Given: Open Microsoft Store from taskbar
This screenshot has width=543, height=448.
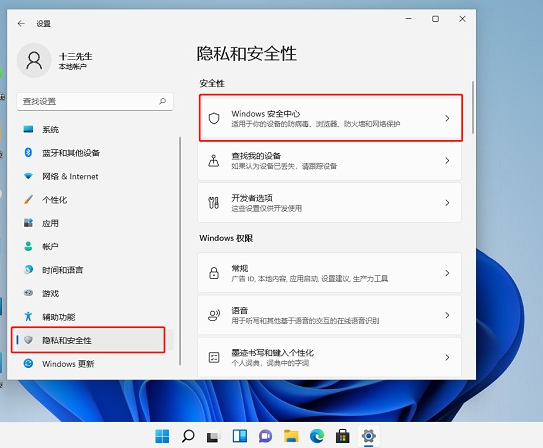Looking at the screenshot, I should click(x=342, y=436).
